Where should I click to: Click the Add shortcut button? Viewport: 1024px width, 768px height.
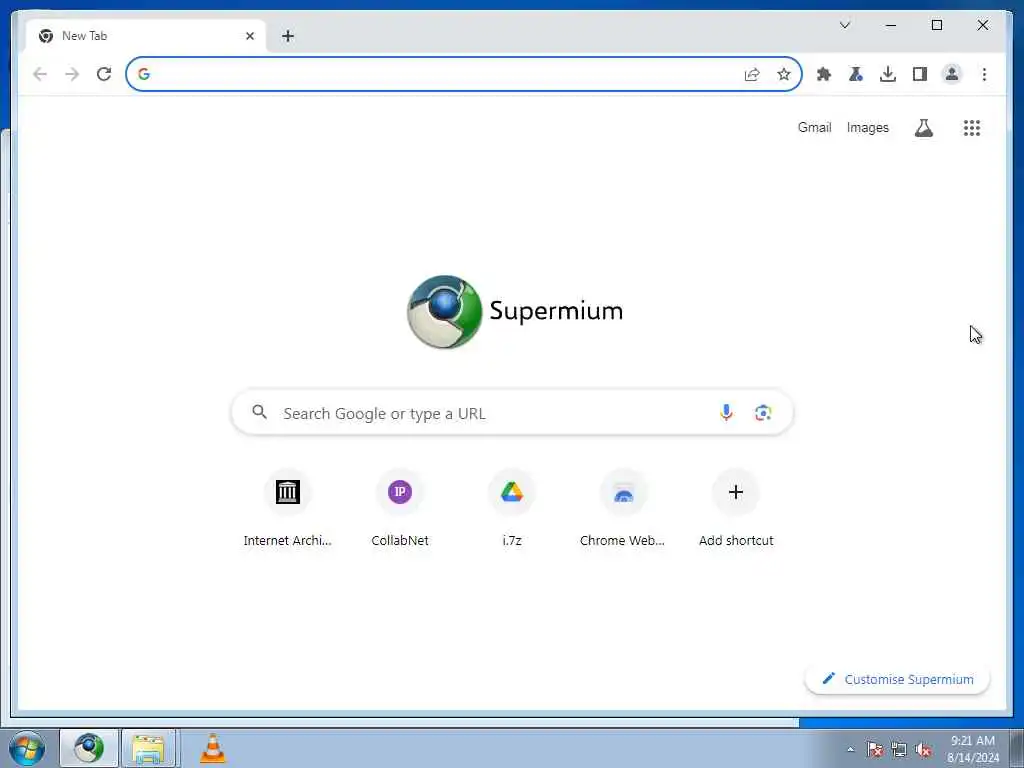pos(736,508)
